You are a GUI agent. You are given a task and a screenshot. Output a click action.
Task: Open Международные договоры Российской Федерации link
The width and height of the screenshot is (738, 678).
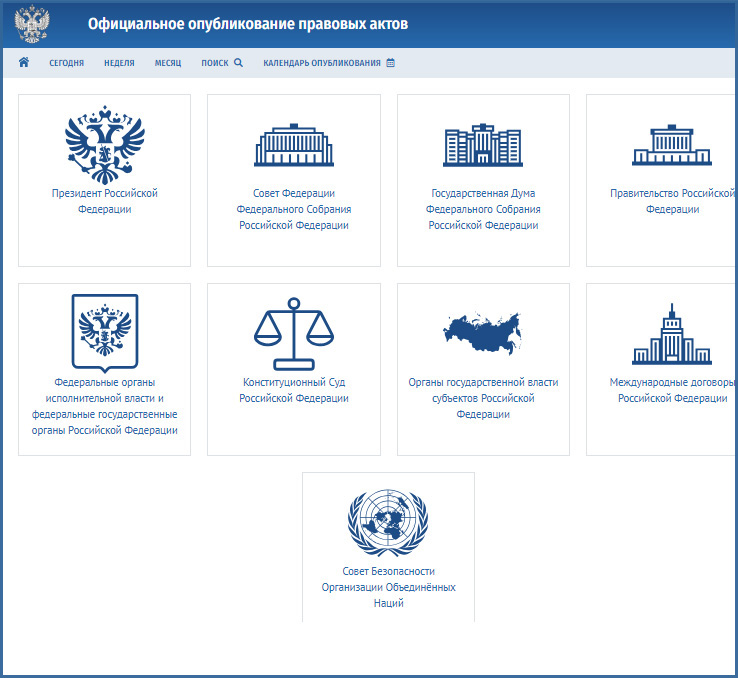[672, 390]
